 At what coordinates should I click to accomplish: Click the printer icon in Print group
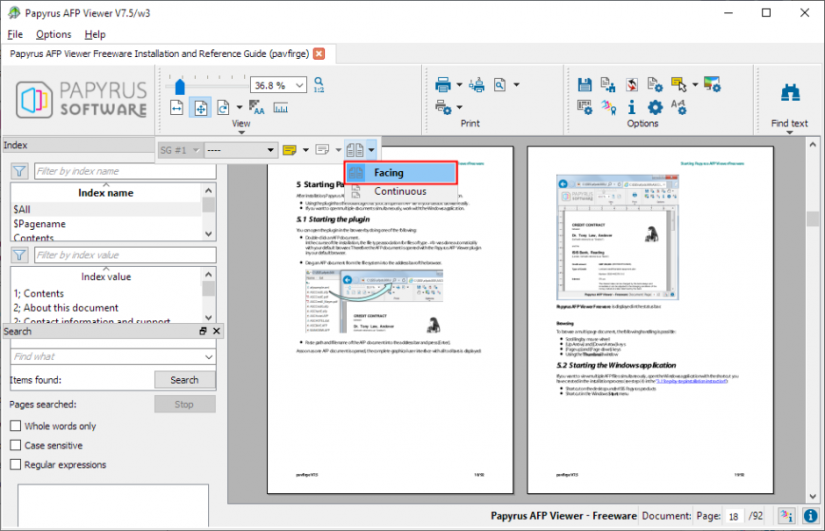pyautogui.click(x=445, y=85)
